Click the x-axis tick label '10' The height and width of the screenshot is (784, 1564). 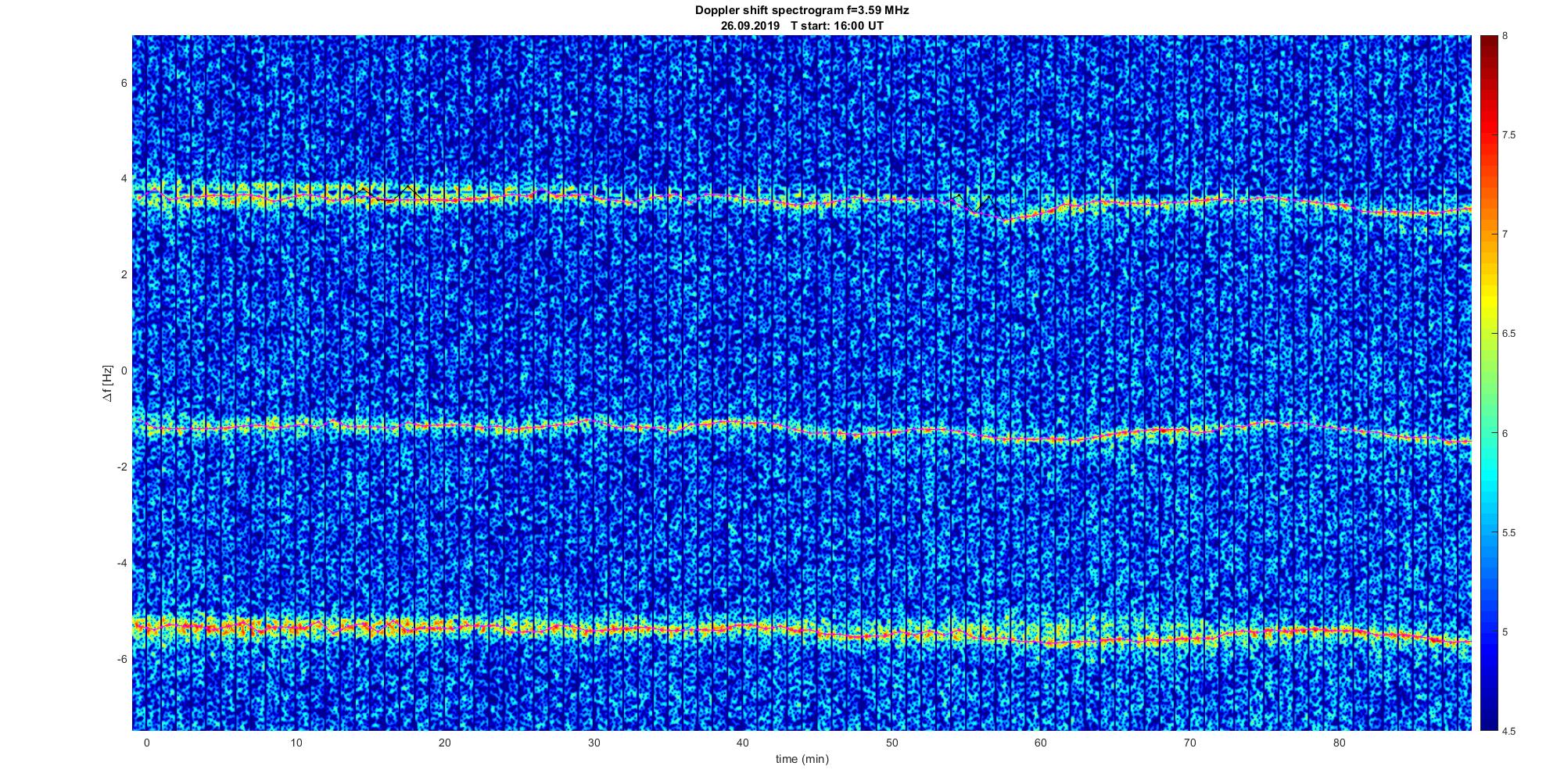296,743
